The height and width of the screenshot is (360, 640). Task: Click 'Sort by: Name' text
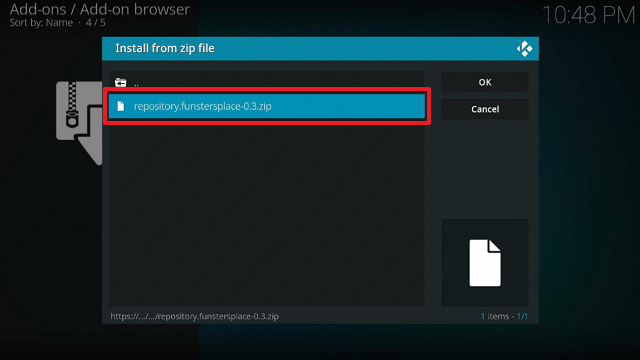[x=41, y=22]
